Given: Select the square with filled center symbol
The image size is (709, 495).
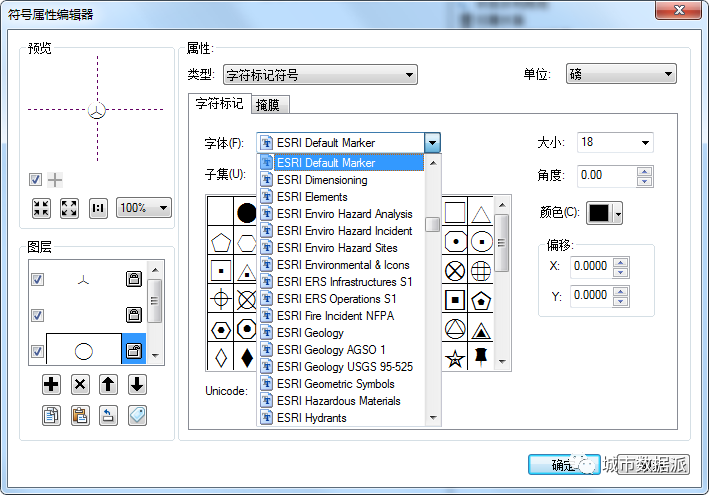Looking at the screenshot, I should coord(455,300).
